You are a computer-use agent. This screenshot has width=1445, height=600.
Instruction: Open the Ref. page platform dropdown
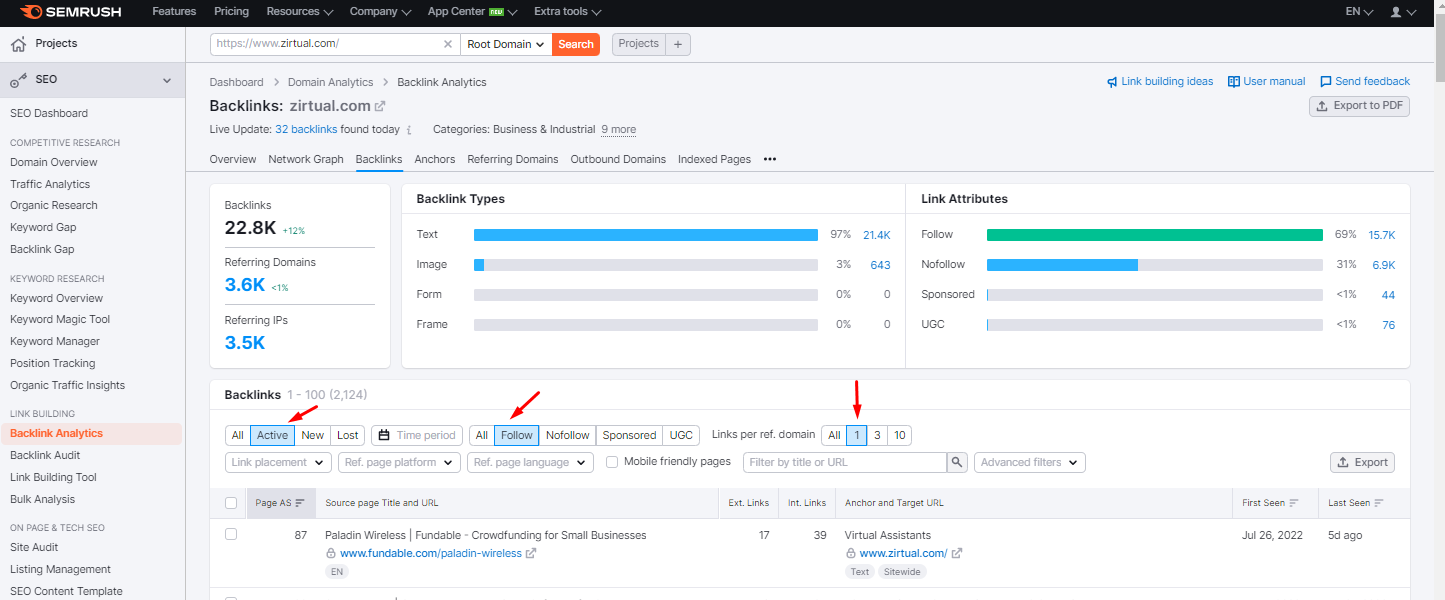399,462
